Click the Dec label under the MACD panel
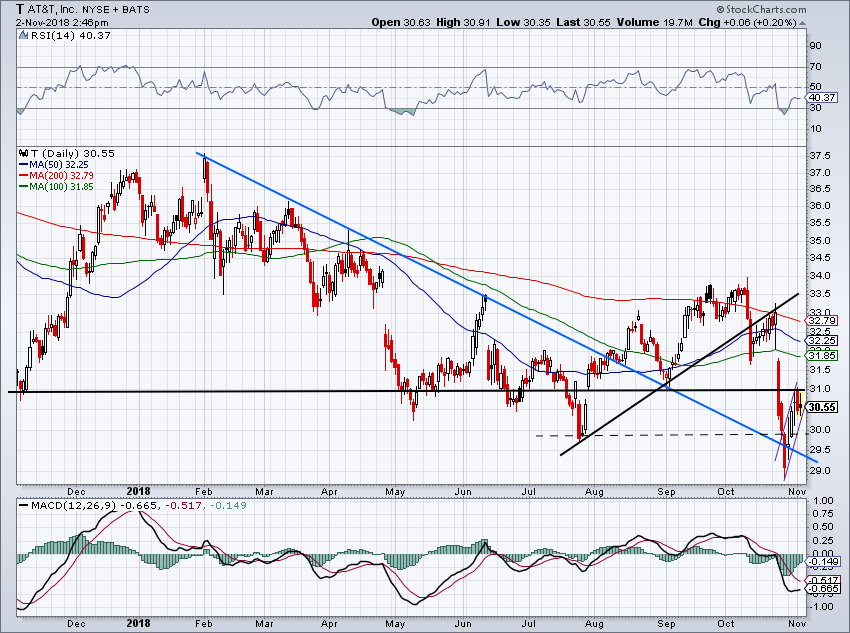Screen dimensions: 850x633 coord(76,623)
